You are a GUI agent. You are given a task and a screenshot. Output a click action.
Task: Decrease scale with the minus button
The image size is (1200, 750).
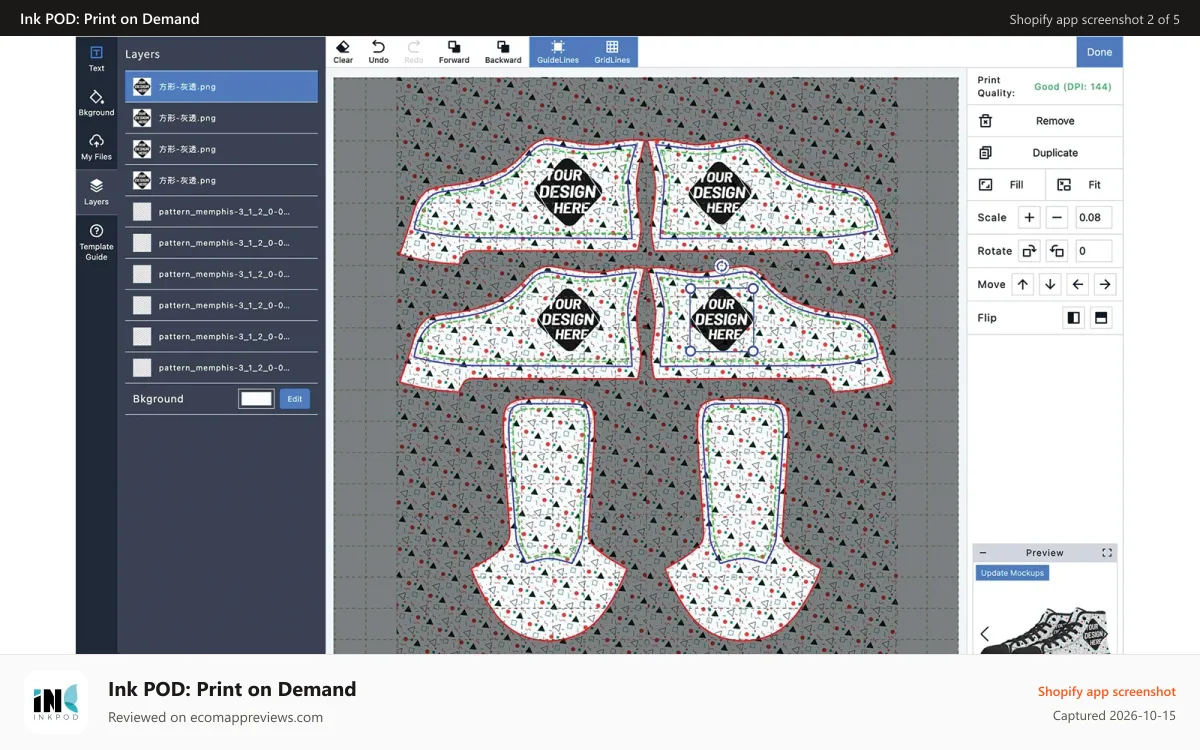pyautogui.click(x=1057, y=217)
